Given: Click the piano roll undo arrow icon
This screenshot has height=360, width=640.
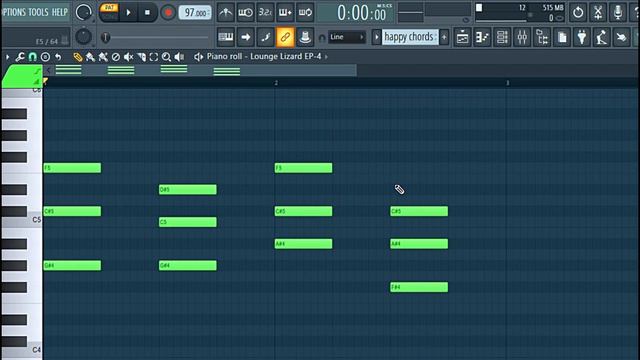Looking at the screenshot, I should click(x=58, y=57).
